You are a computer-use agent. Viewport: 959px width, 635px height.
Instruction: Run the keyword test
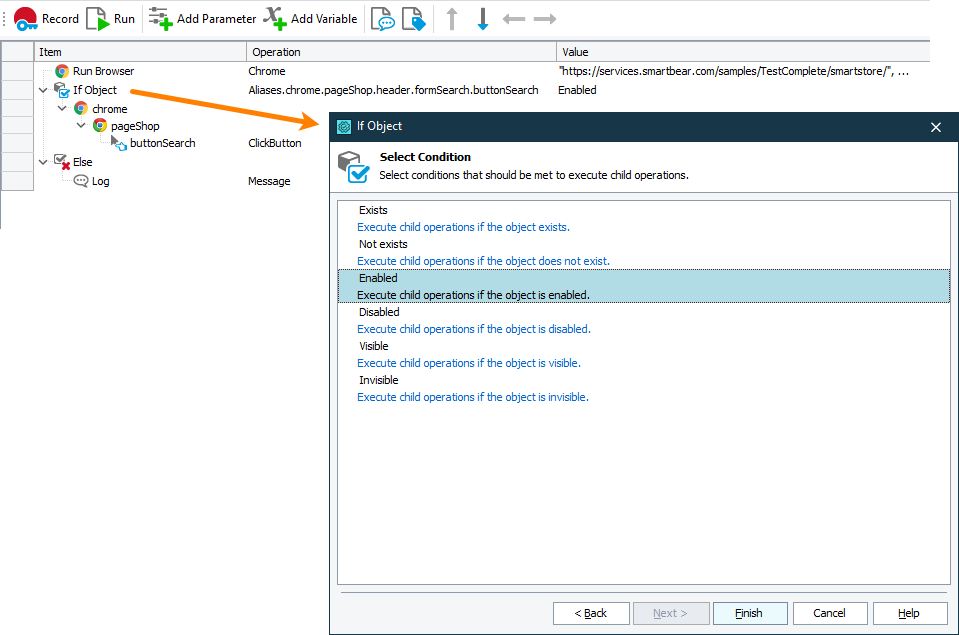click(x=111, y=18)
